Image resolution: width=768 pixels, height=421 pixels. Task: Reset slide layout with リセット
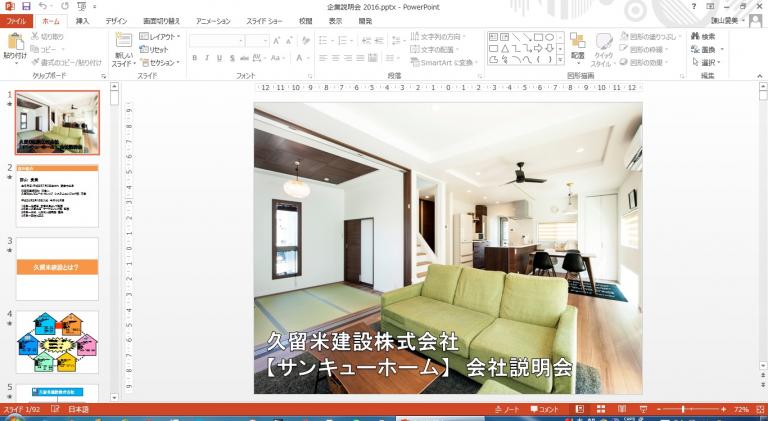click(154, 49)
